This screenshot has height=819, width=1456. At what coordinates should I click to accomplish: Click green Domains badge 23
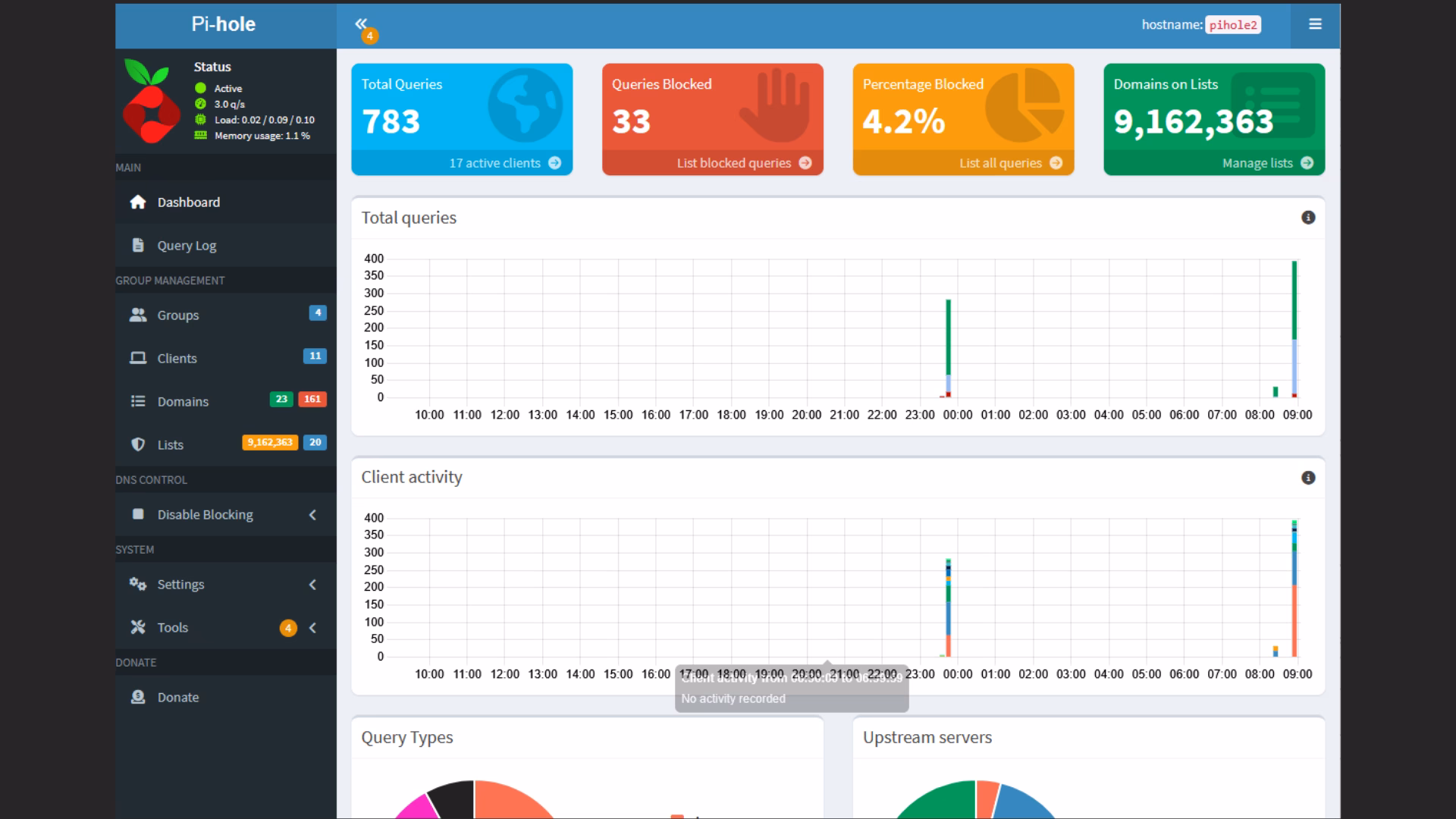281,399
